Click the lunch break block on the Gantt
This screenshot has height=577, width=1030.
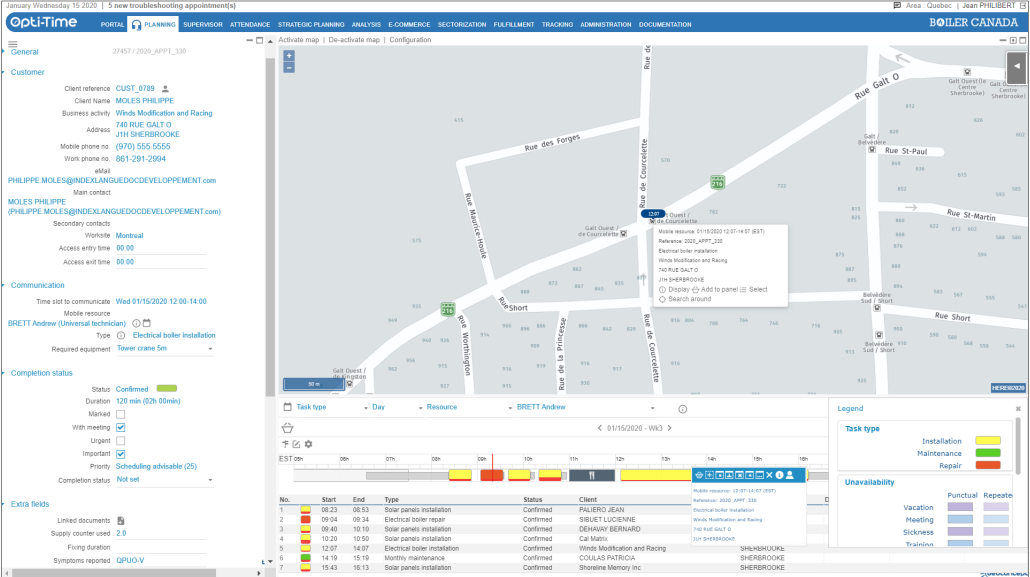(592, 475)
